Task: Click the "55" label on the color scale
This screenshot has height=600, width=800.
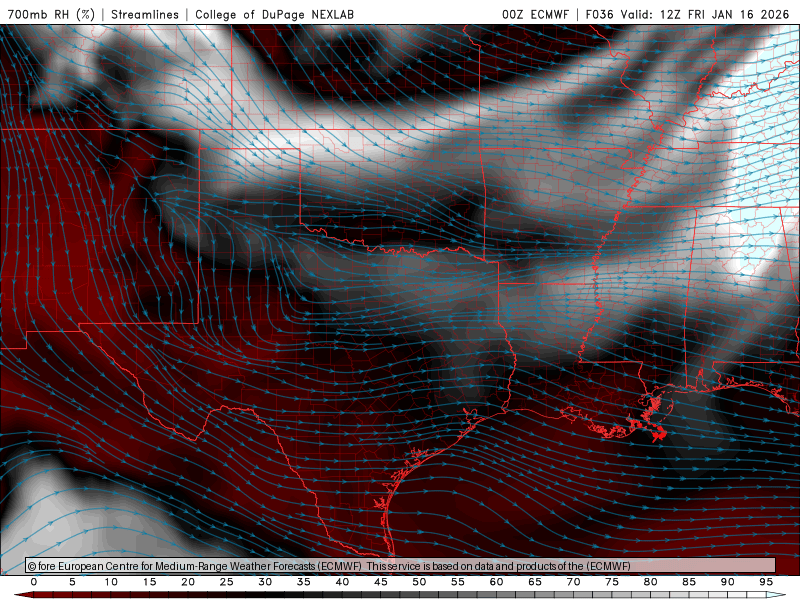Action: 458,582
